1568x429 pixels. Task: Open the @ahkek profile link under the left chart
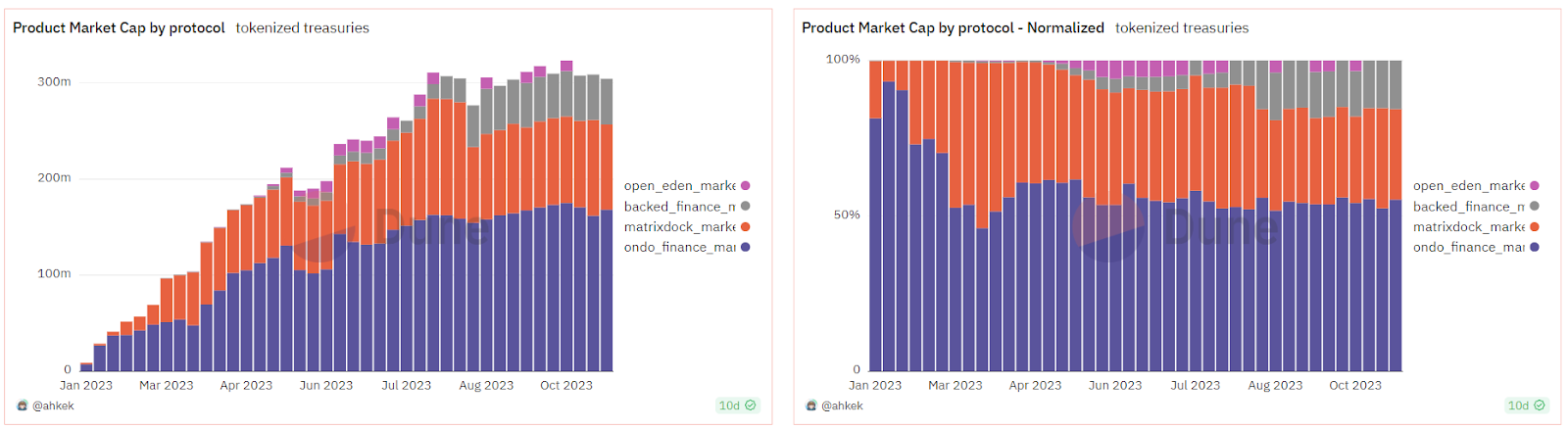coord(53,405)
